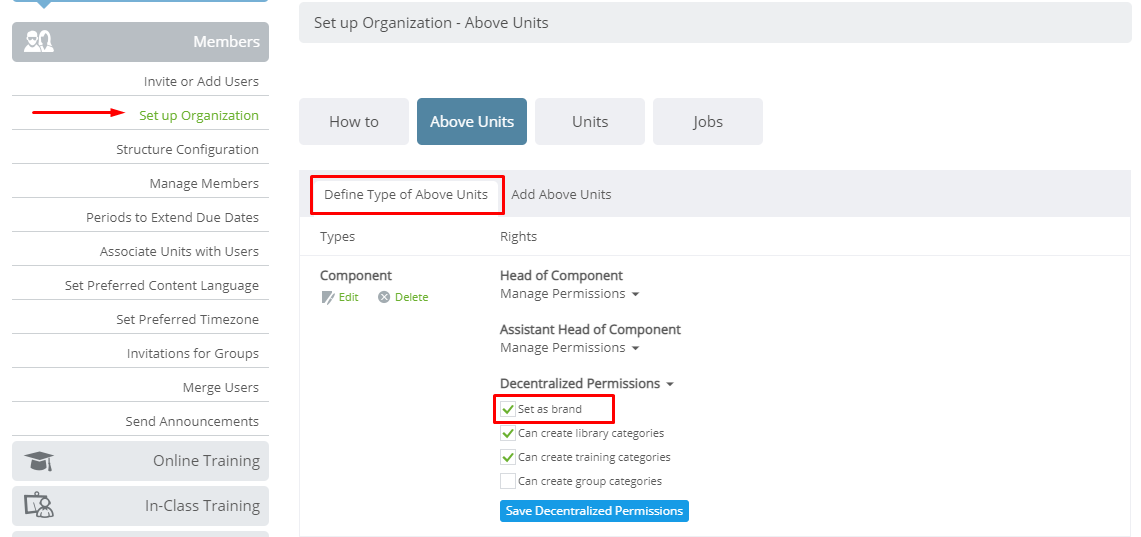This screenshot has width=1141, height=537.
Task: Expand Manage Permissions for Assistant Head of Component
Action: click(x=569, y=348)
